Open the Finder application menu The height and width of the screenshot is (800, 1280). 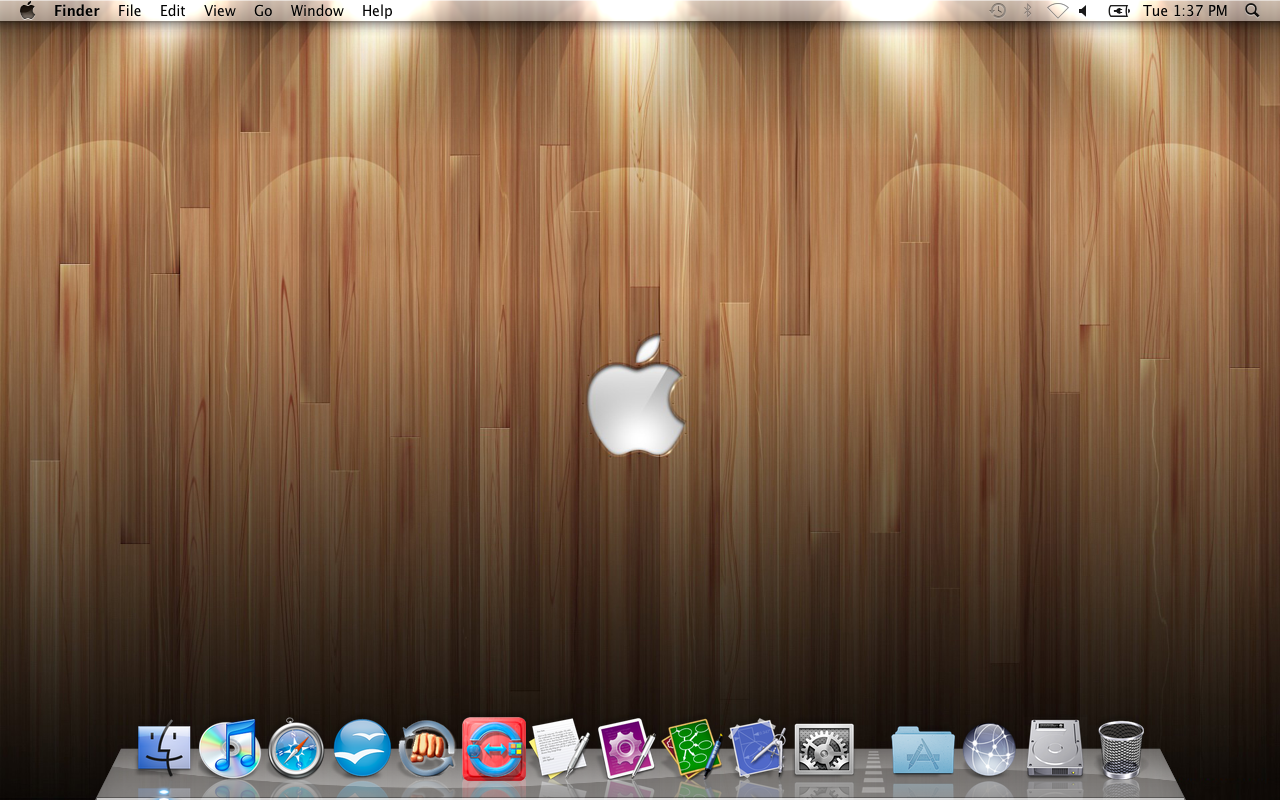pos(77,11)
